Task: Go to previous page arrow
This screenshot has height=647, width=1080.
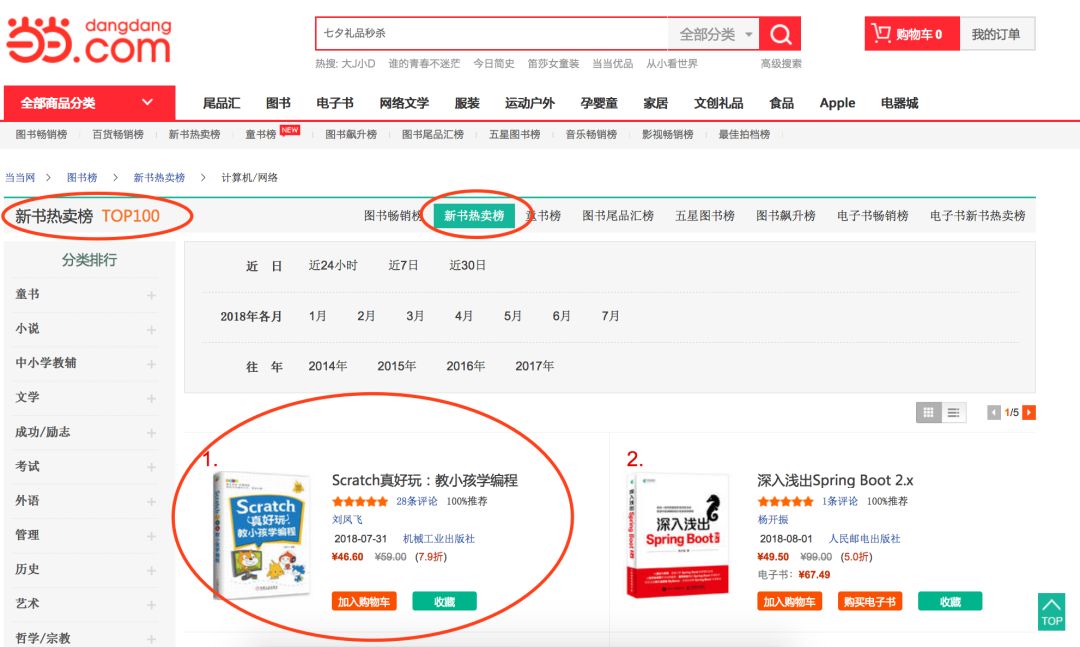Action: 994,412
